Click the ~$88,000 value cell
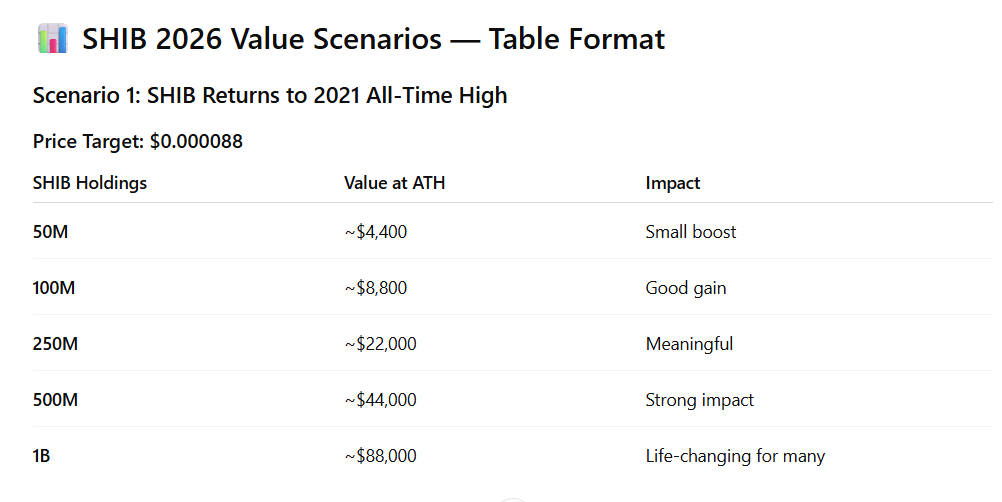 [x=380, y=456]
